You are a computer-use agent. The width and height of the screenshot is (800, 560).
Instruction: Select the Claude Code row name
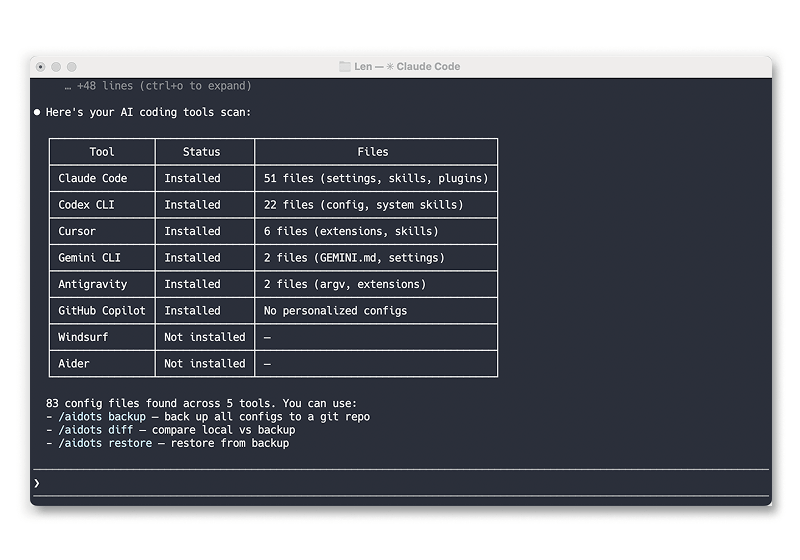click(92, 178)
